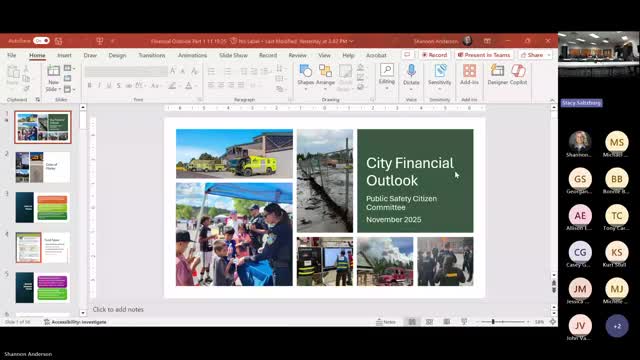Click Accessibility: Investigate in status bar

tap(76, 322)
